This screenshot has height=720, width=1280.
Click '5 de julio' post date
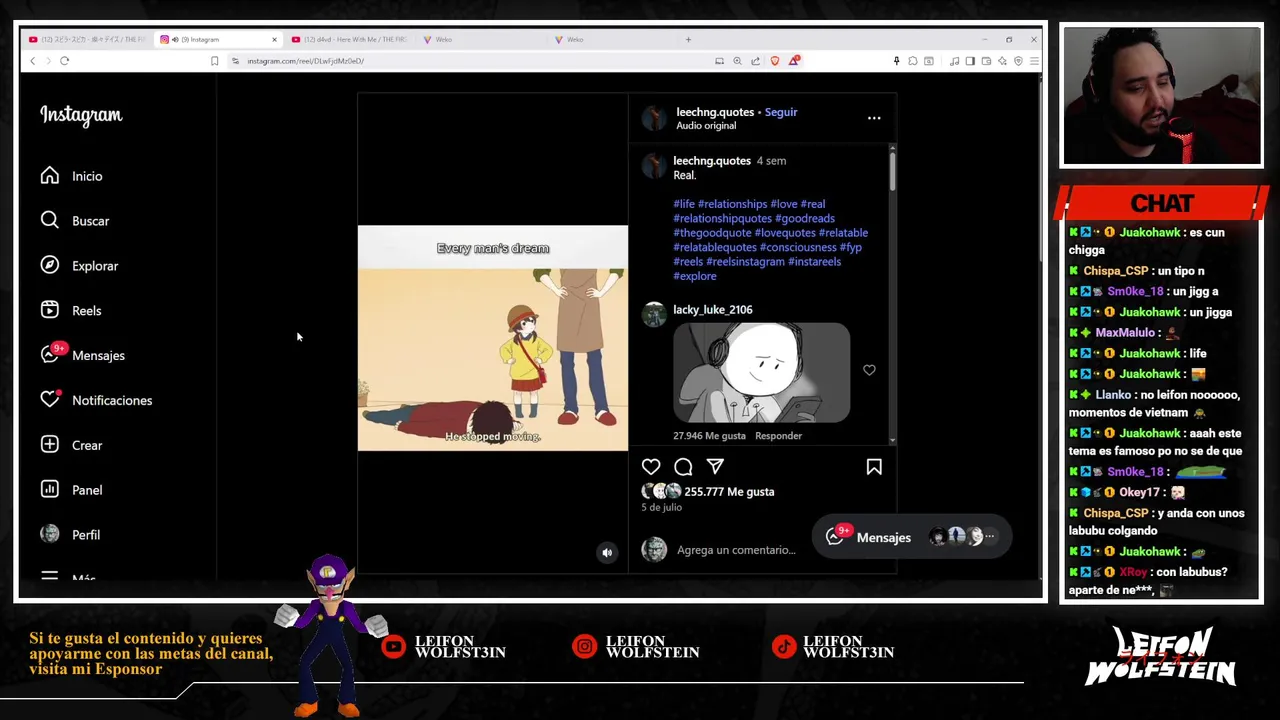pos(661,508)
